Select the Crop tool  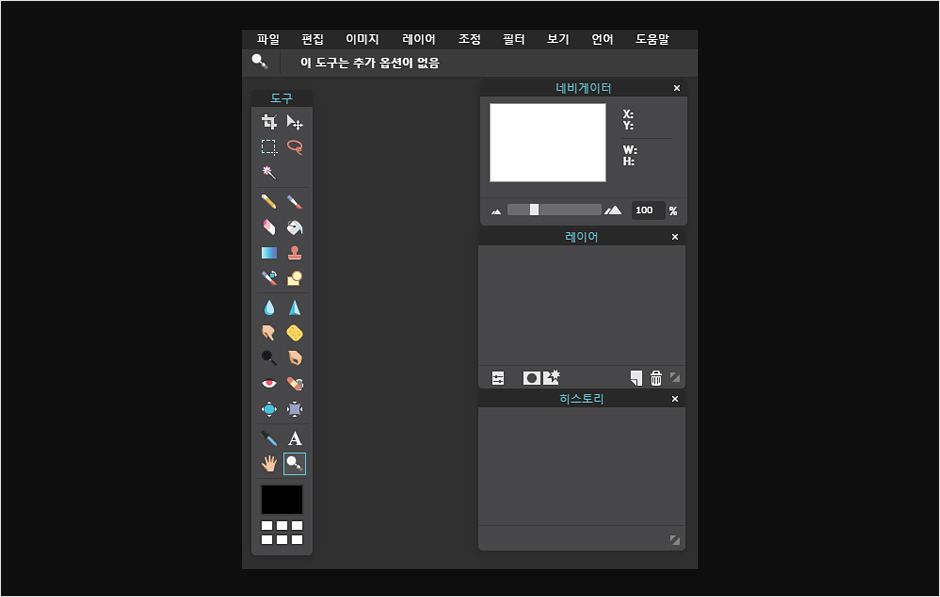(267, 122)
